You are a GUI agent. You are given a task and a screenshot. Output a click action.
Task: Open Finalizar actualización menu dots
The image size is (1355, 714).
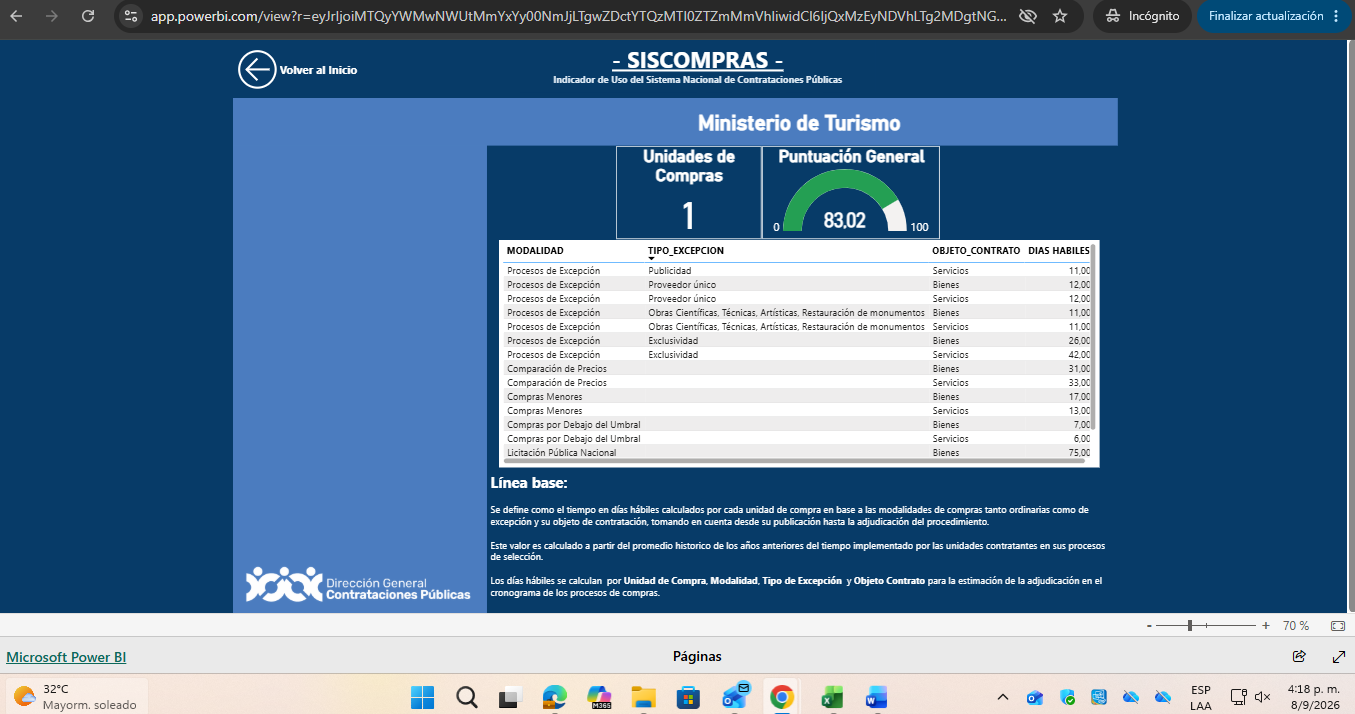tap(1336, 16)
